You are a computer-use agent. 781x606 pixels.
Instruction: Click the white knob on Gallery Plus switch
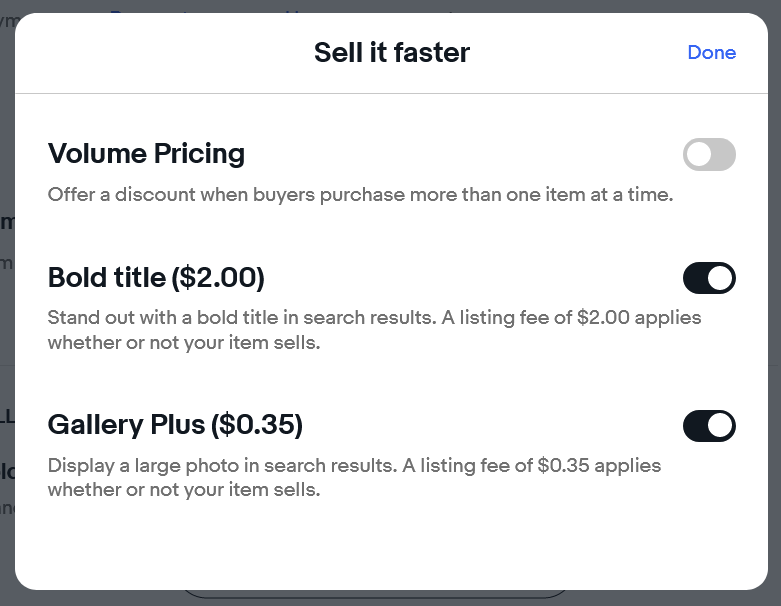(720, 426)
